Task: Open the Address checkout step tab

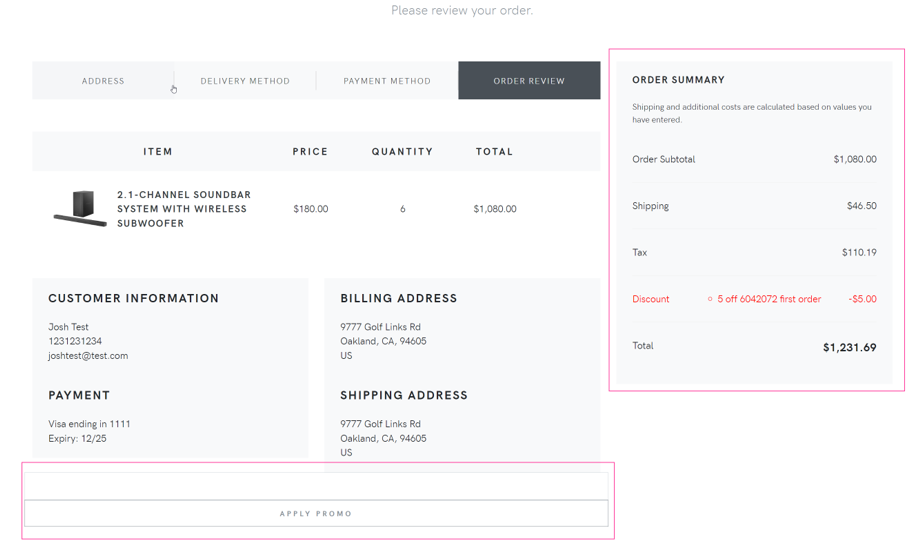Action: [103, 81]
